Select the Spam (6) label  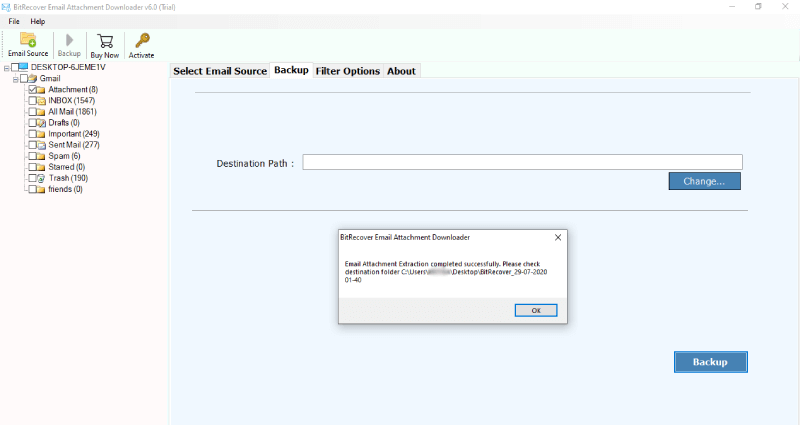click(x=64, y=156)
